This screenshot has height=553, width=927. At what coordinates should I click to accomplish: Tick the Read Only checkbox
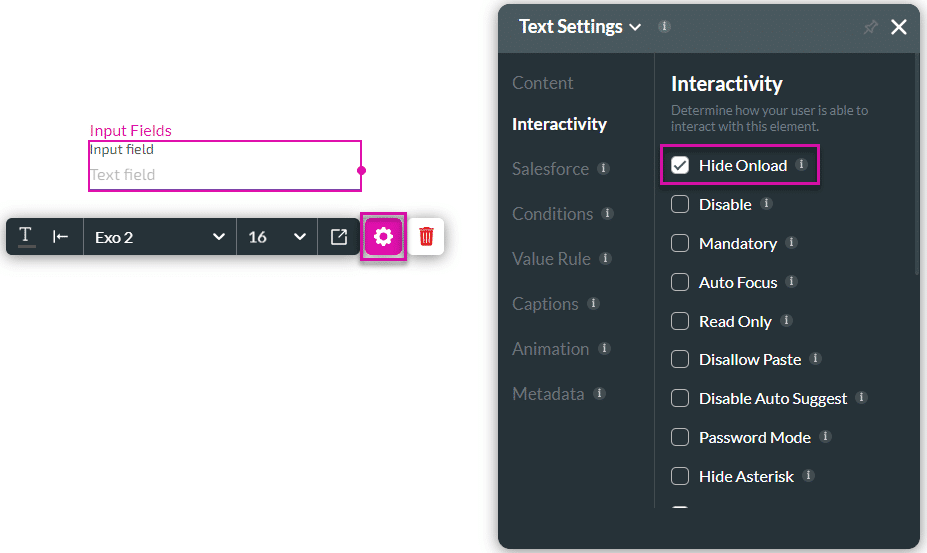click(680, 321)
